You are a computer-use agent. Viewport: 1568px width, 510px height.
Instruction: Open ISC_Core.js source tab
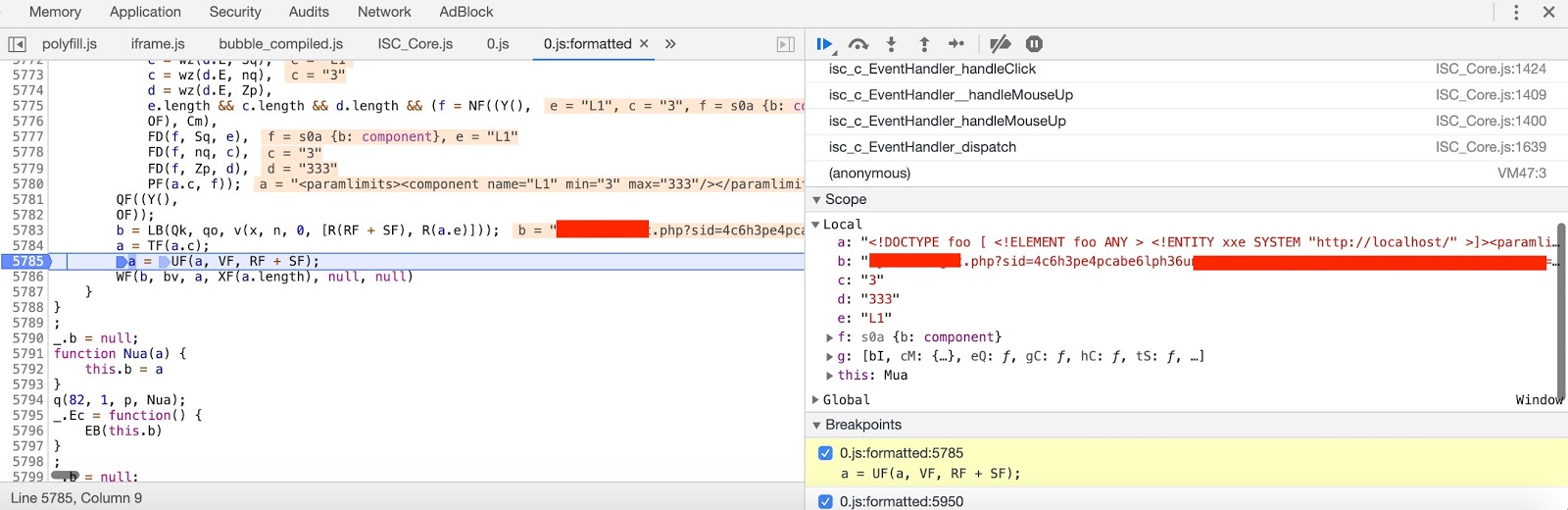[416, 44]
